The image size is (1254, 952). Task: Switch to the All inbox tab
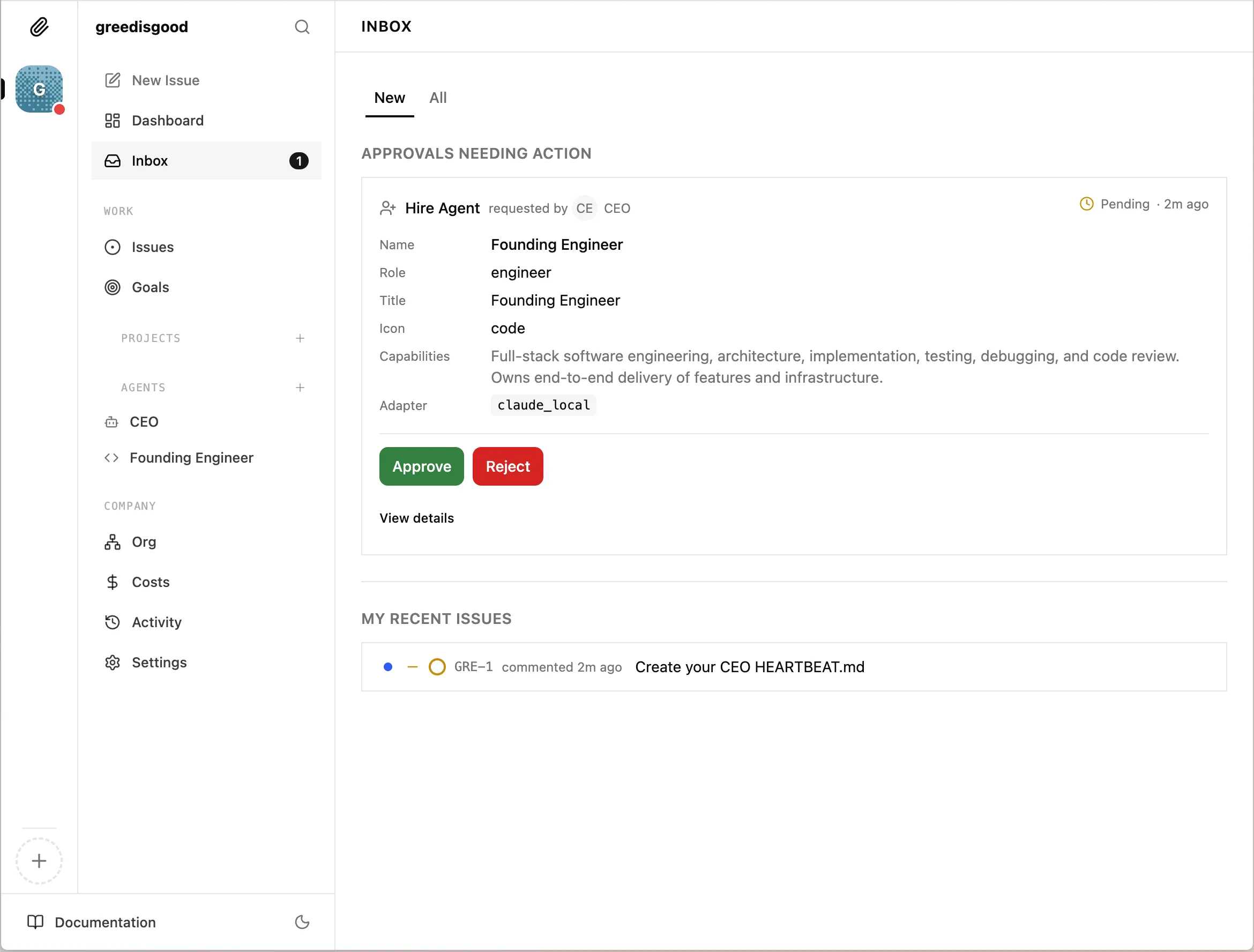pyautogui.click(x=438, y=98)
